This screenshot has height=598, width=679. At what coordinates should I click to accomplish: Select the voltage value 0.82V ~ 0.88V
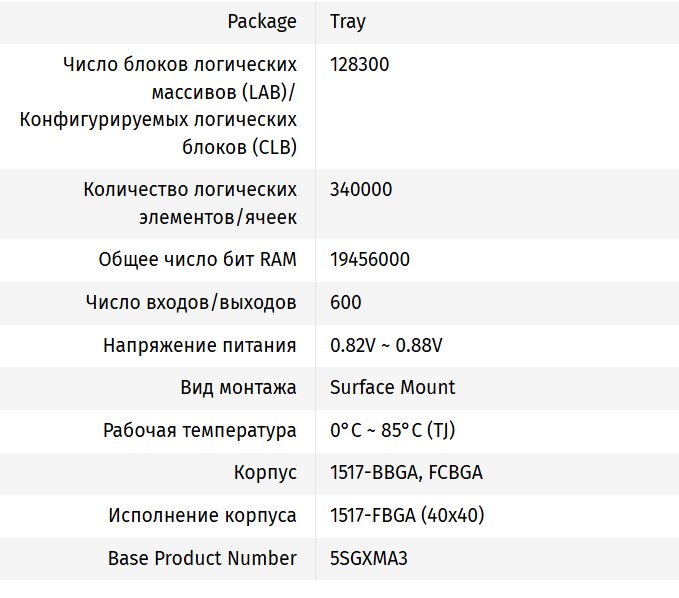(x=386, y=345)
